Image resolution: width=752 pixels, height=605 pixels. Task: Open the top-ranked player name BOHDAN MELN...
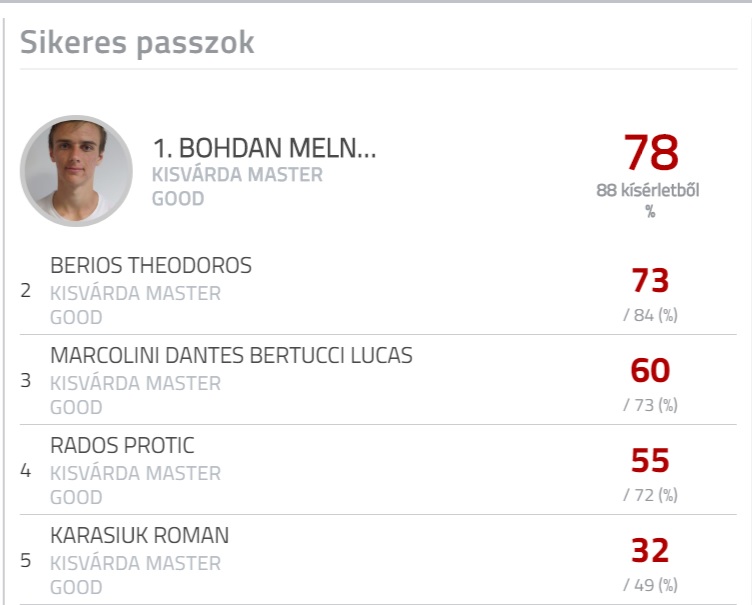pos(264,148)
